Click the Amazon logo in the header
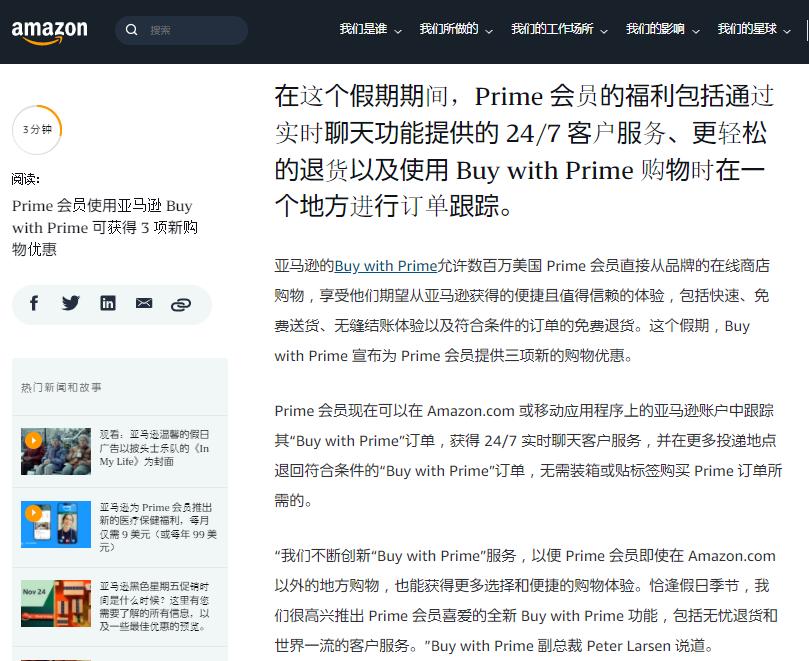Screen dimensions: 809x661 [x=50, y=31]
